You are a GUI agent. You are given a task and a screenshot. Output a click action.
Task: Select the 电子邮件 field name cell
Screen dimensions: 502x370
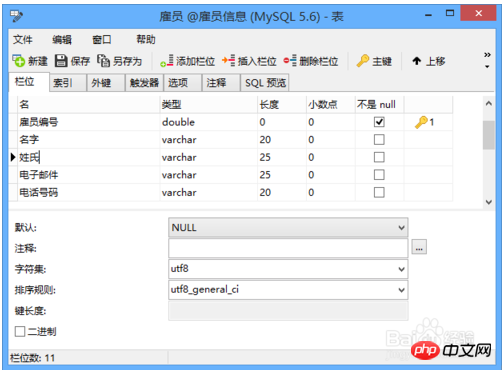[x=88, y=175]
